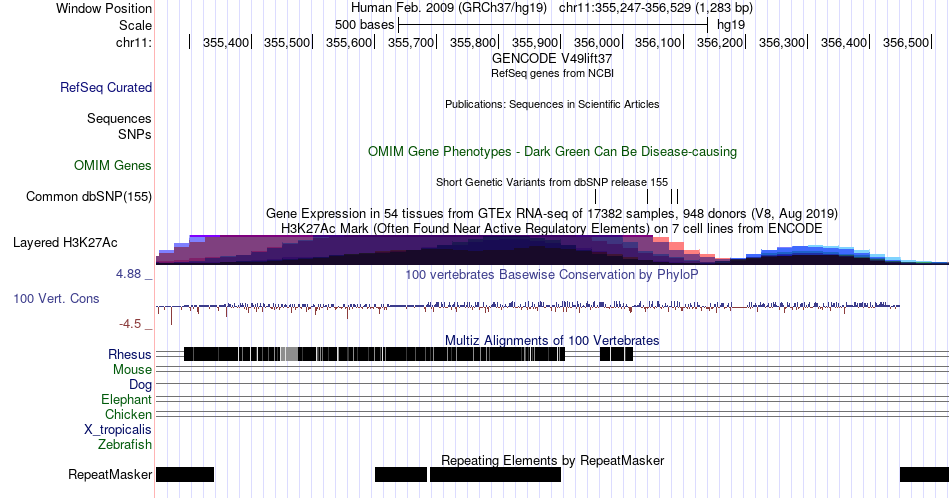Click the 500 bases scale bar
Screen dimensions: 950x498
pyautogui.click(x=553, y=25)
